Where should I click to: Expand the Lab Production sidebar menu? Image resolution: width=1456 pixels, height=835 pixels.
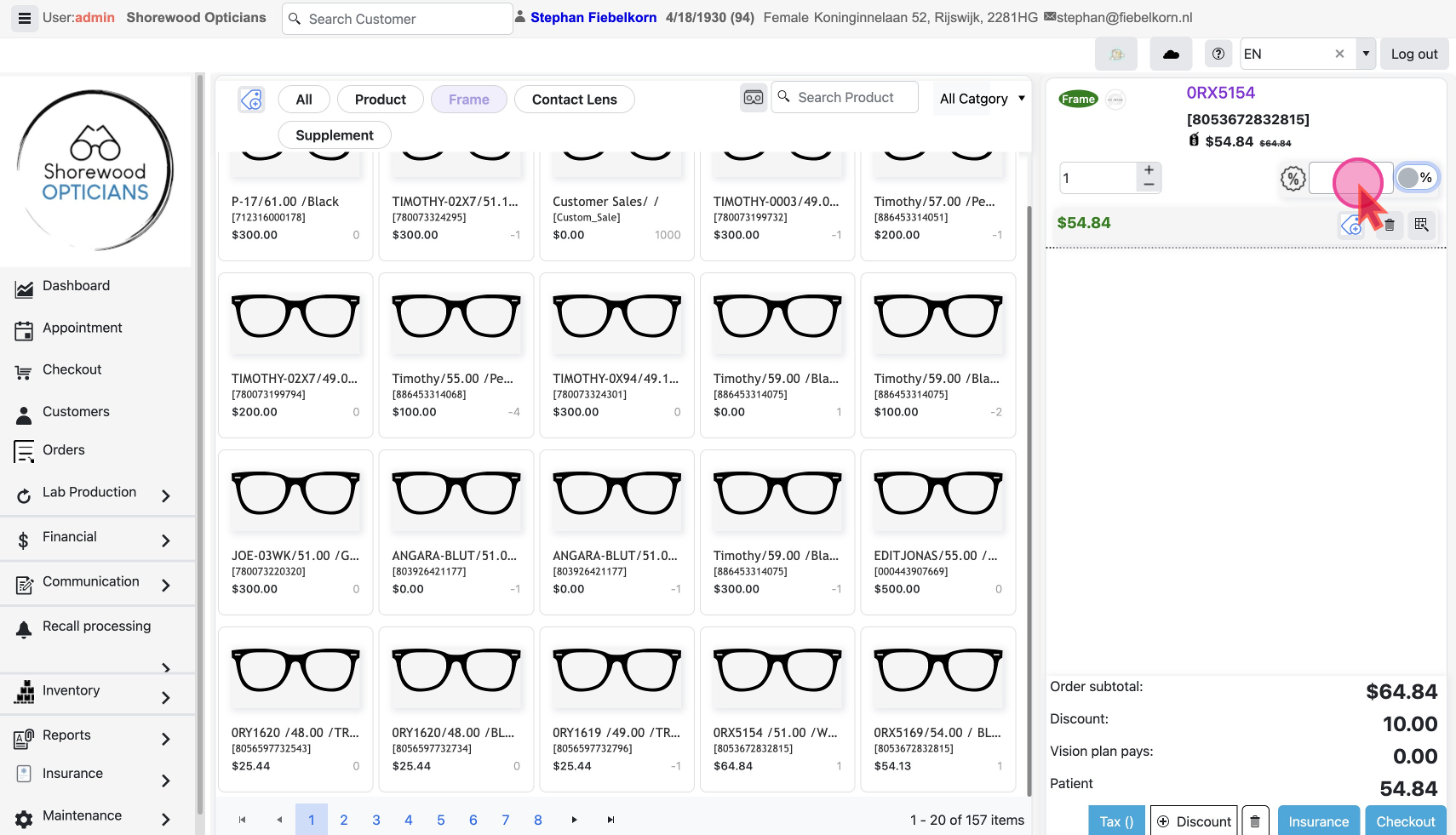(165, 495)
